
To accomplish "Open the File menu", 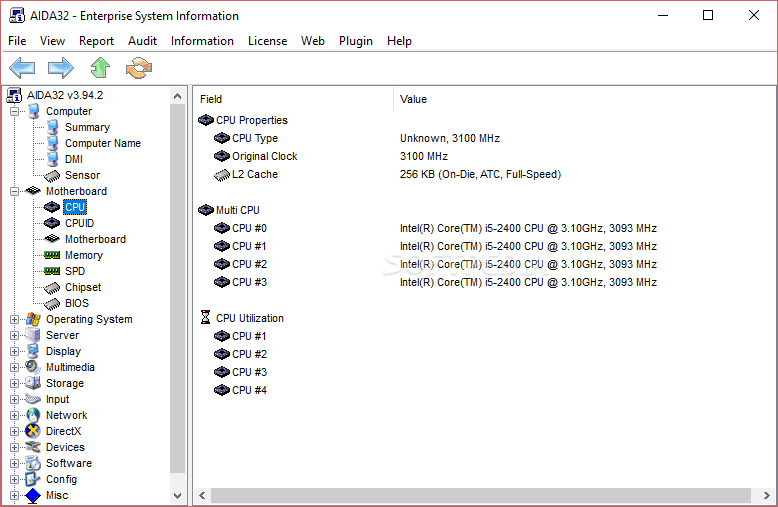I will click(x=17, y=41).
